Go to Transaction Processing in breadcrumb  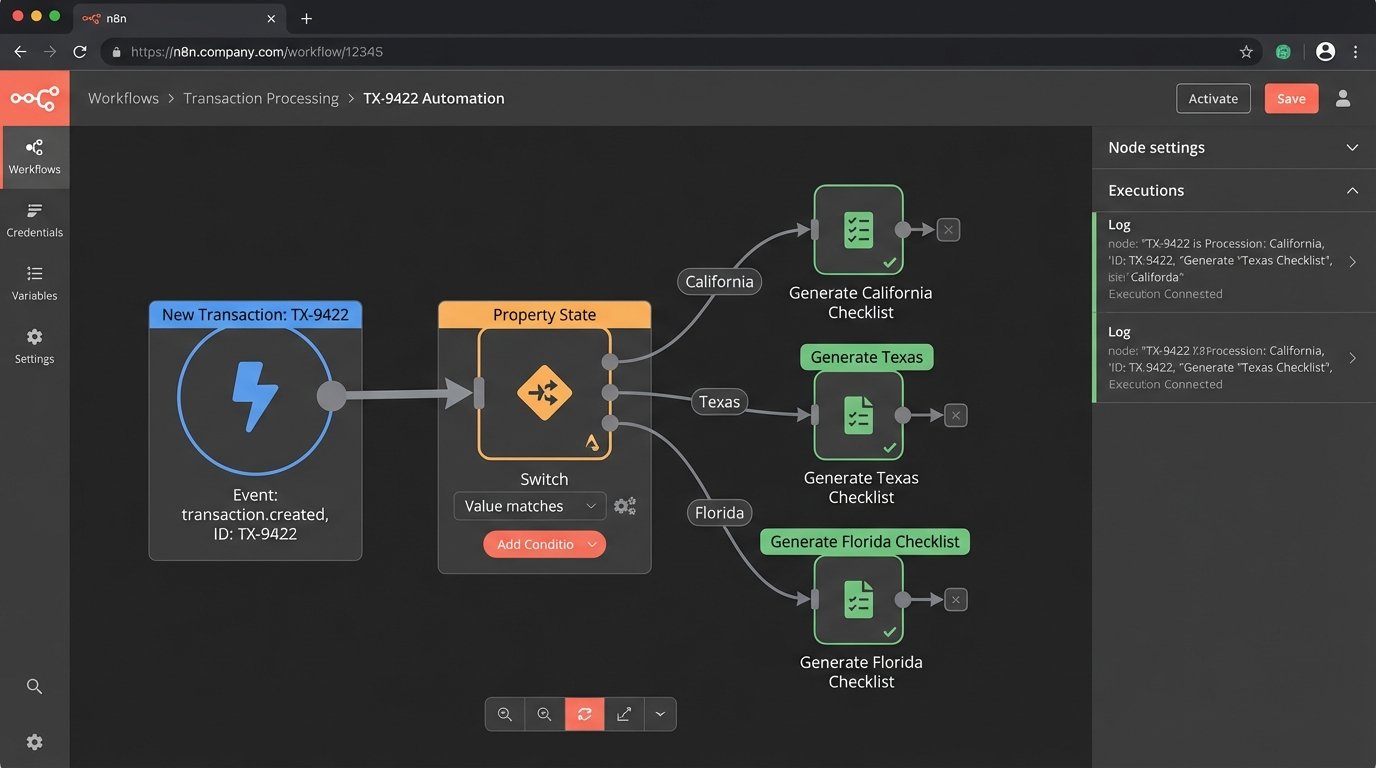point(261,98)
